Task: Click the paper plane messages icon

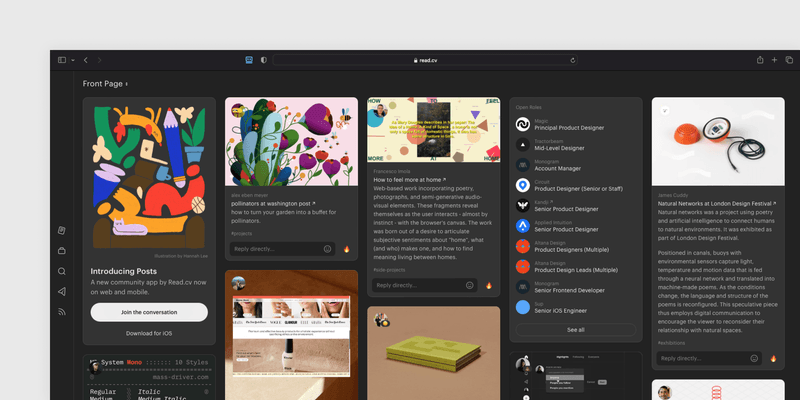Action: [x=62, y=291]
